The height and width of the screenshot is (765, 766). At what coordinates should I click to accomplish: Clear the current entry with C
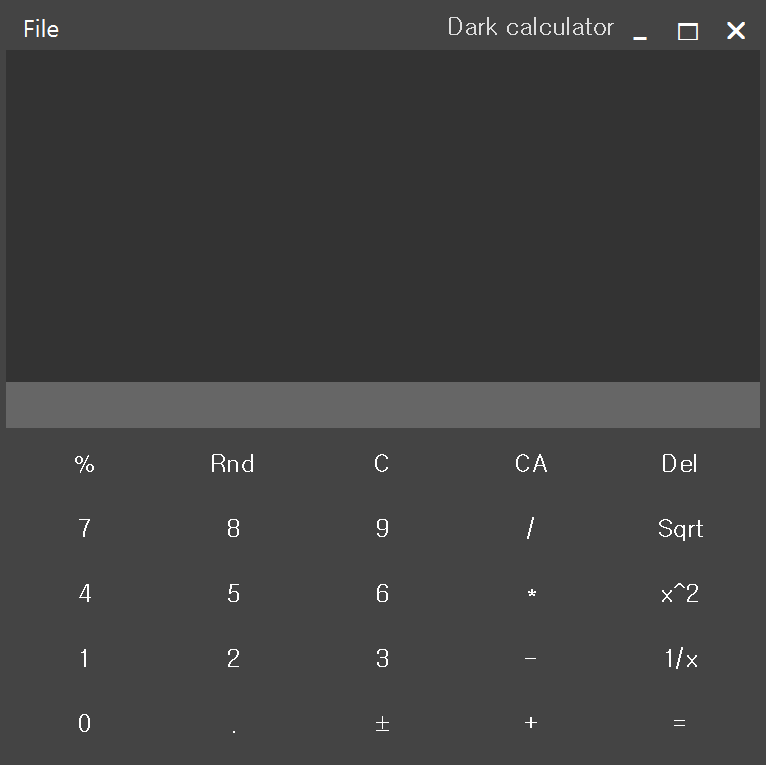point(381,464)
